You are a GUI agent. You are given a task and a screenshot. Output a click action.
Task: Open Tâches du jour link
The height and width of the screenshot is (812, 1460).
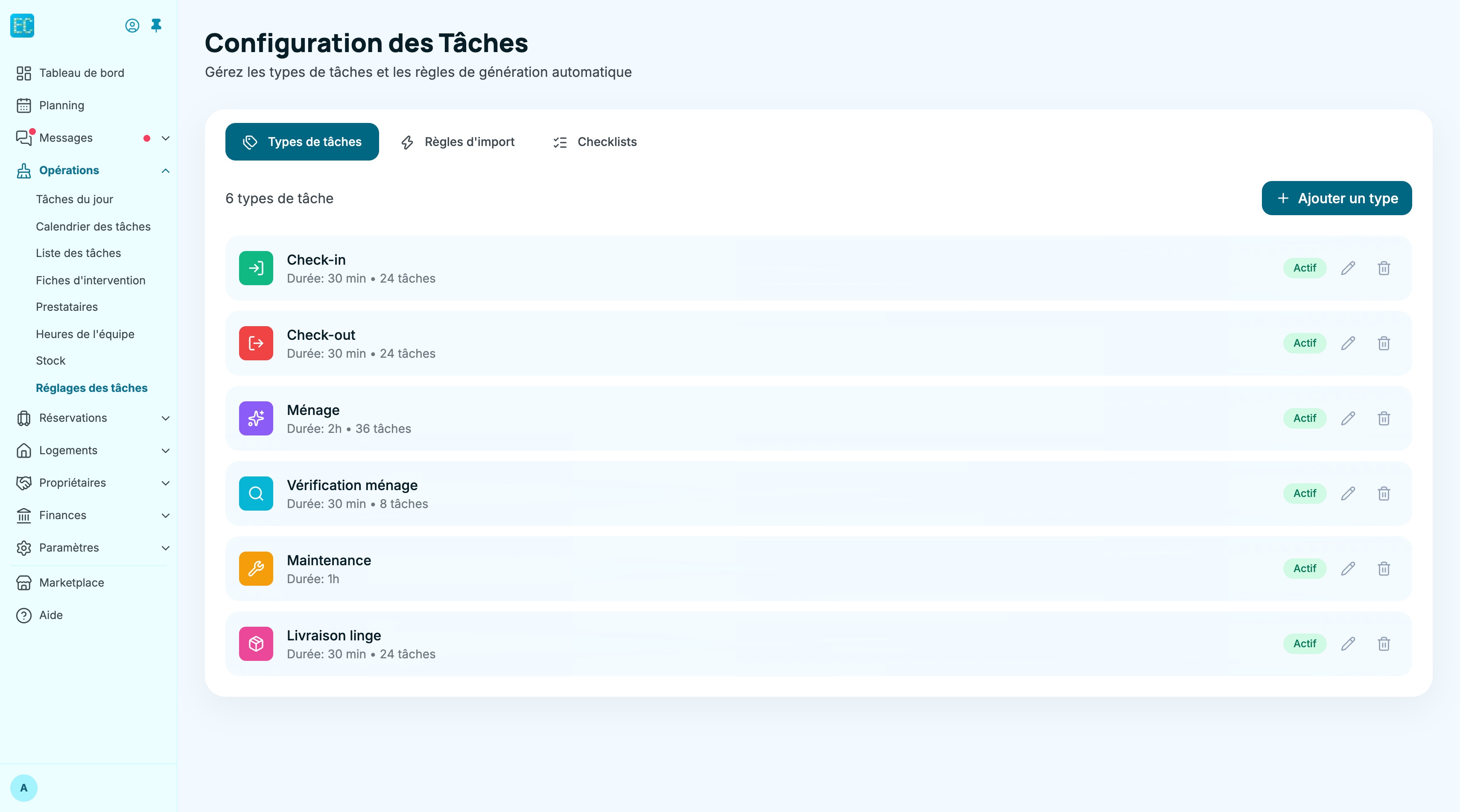[x=74, y=199]
